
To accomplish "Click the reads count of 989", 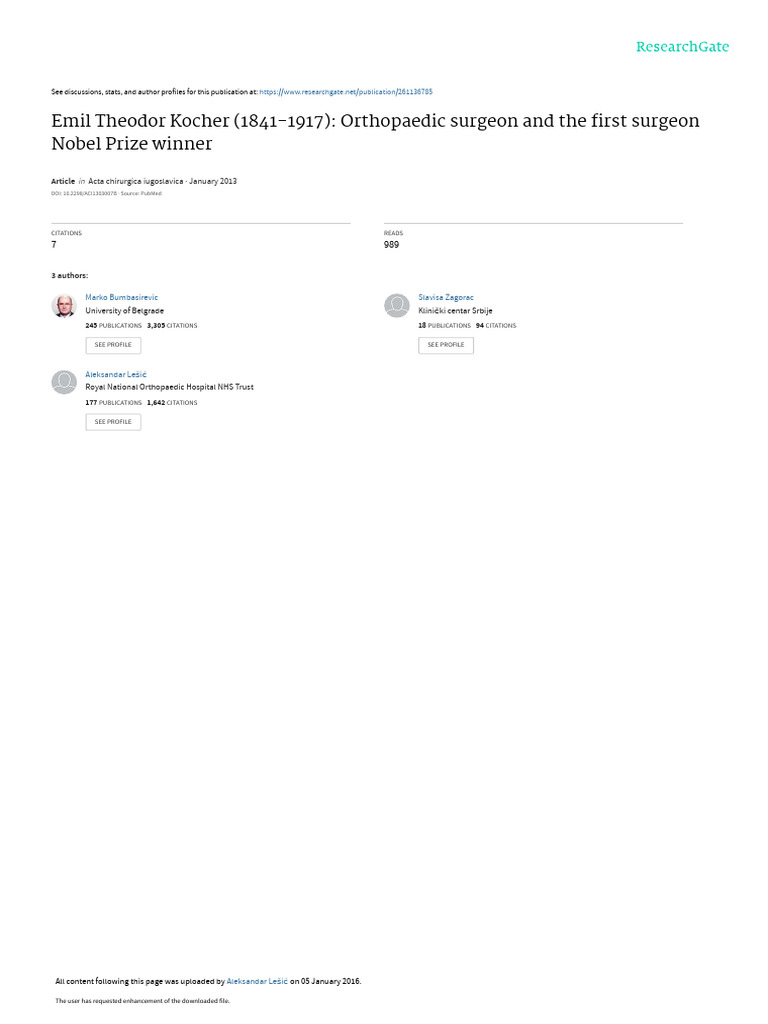I will [391, 244].
